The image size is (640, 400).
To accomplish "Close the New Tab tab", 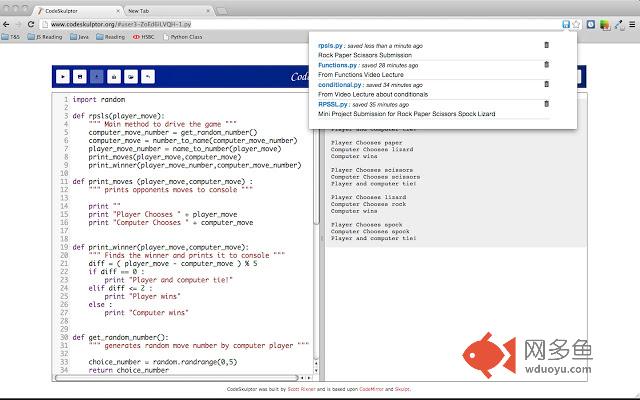I will [208, 11].
